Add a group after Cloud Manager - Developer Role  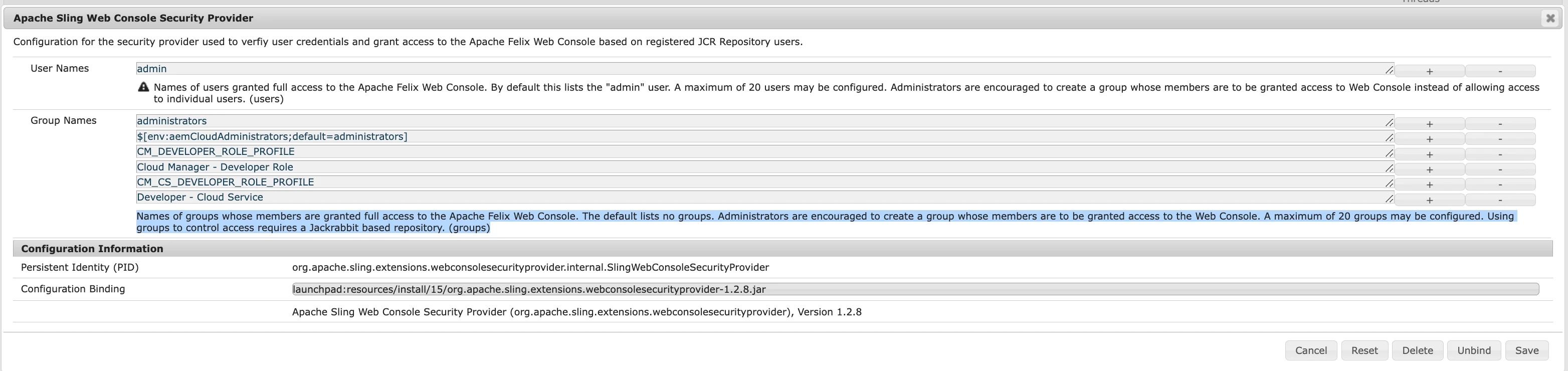coord(1429,169)
